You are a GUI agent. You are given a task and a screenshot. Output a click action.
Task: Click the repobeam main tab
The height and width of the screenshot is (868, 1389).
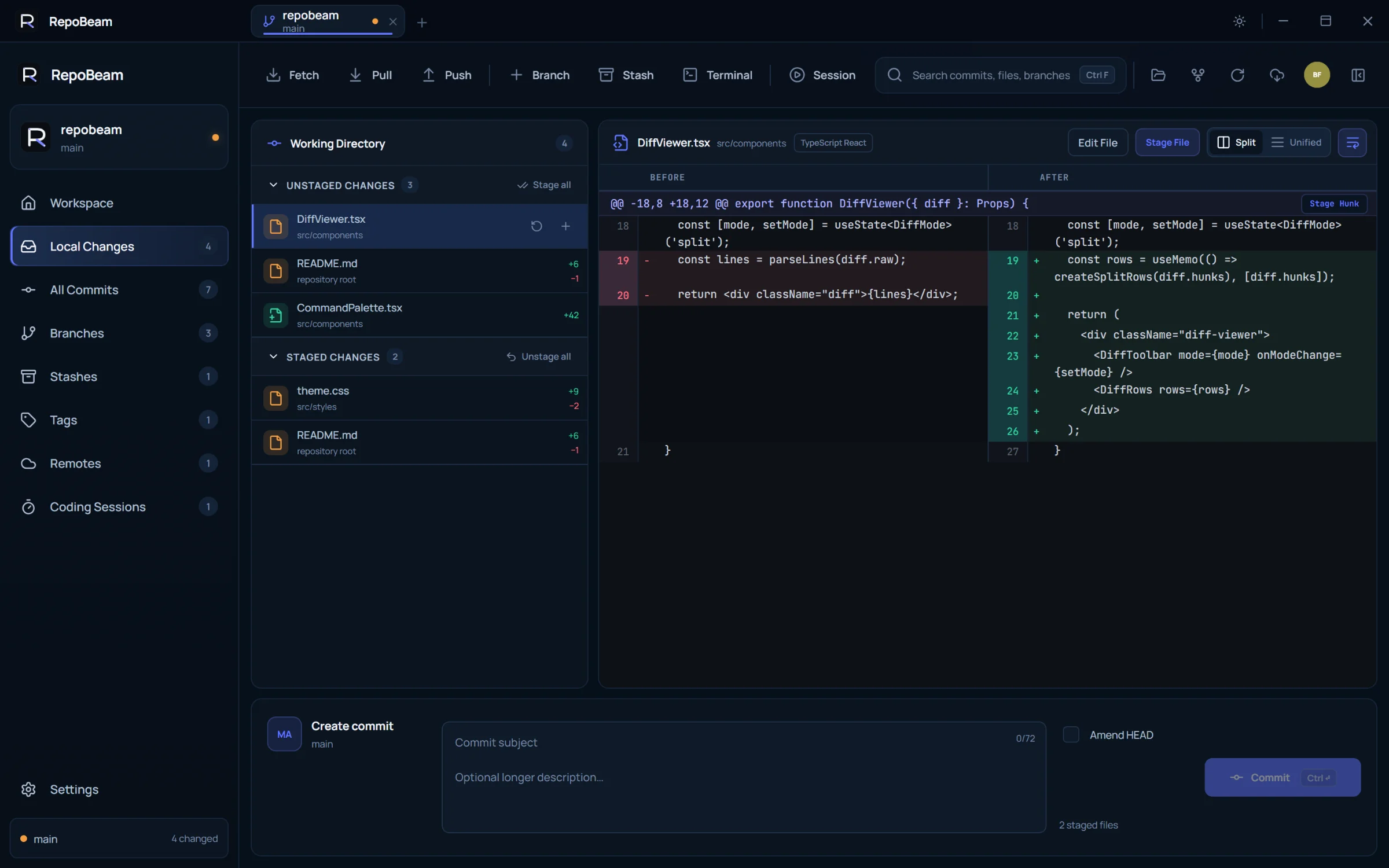point(328,21)
